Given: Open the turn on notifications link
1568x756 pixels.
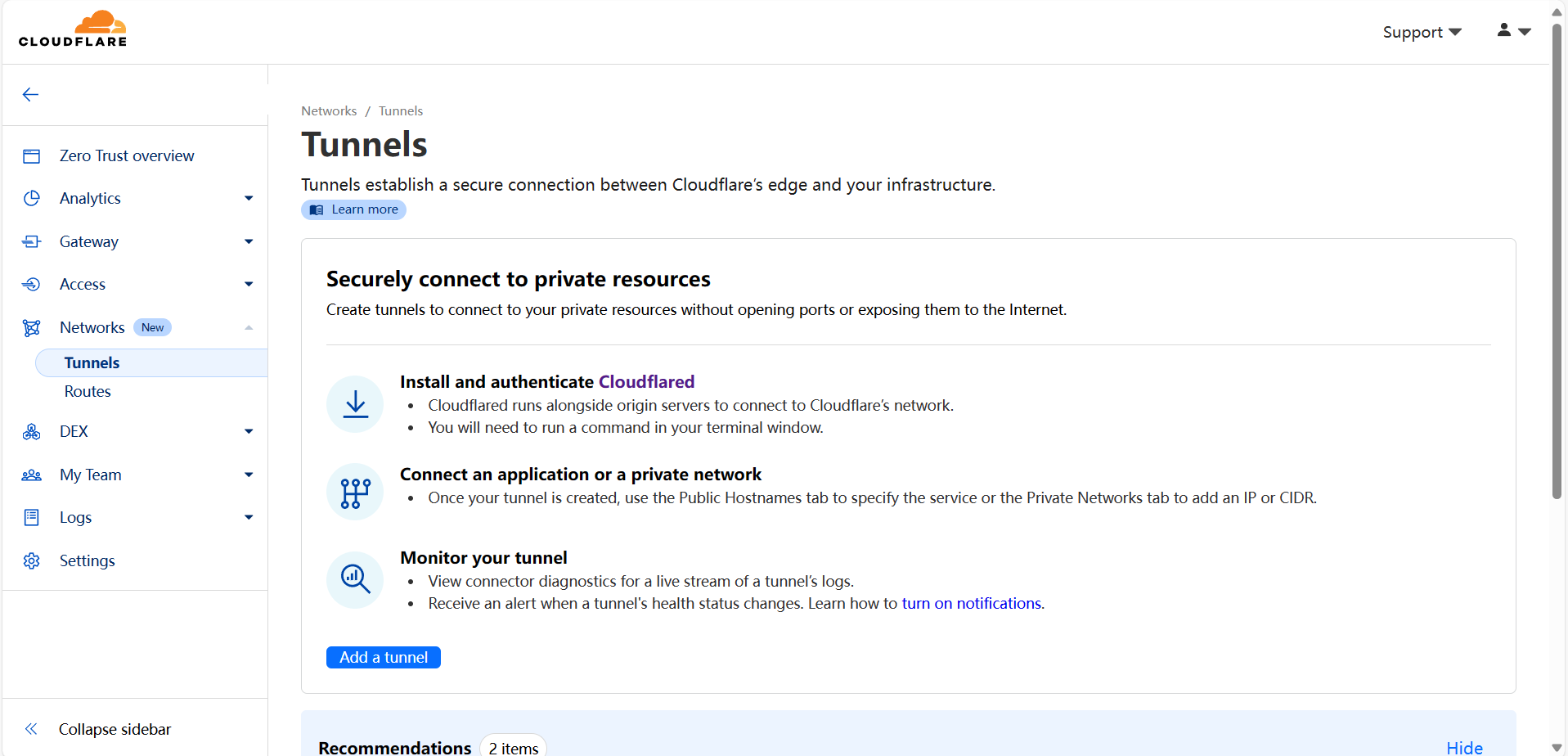Looking at the screenshot, I should pyautogui.click(x=971, y=604).
